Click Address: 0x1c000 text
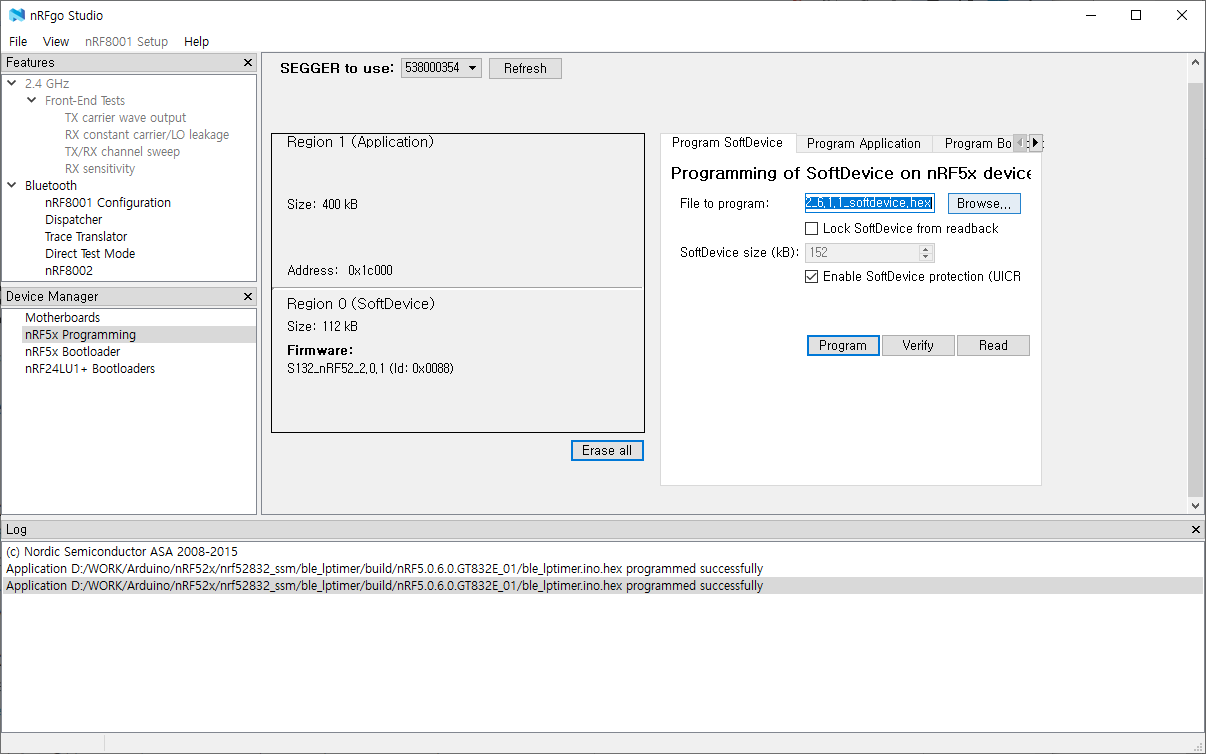The image size is (1206, 754). tap(339, 270)
